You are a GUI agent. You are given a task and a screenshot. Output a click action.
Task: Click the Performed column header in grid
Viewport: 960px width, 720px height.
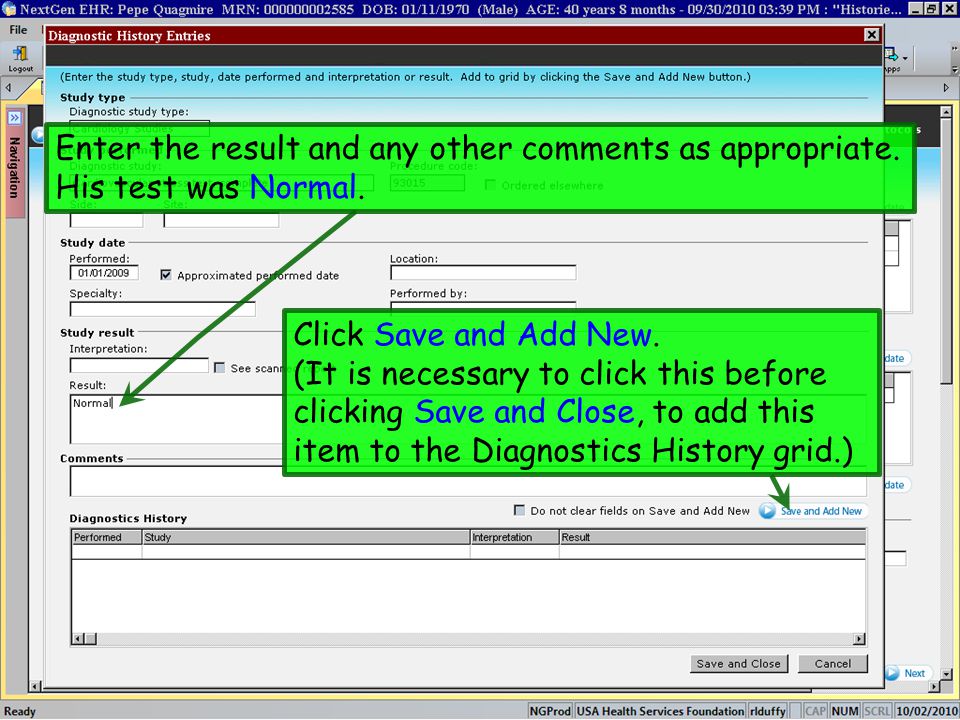click(107, 537)
